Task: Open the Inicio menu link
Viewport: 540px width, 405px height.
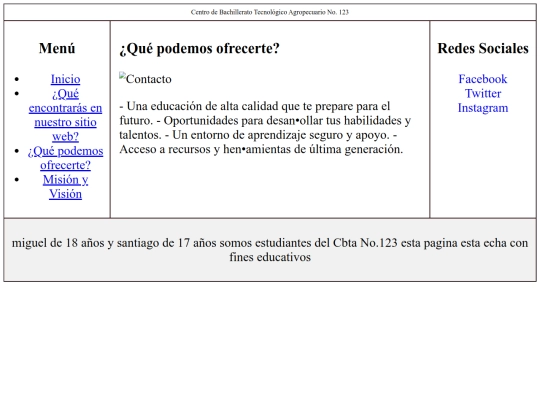Action: (x=65, y=79)
